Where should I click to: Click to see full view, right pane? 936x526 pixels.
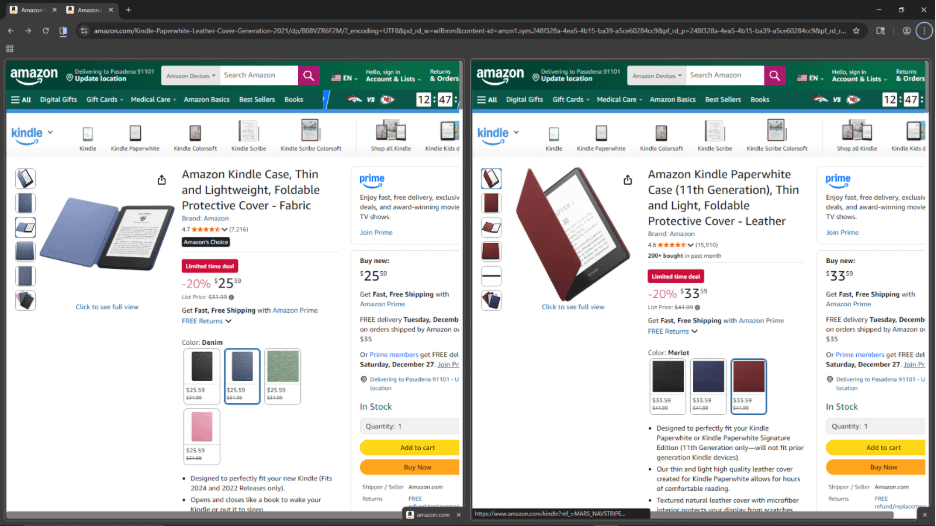[x=573, y=307]
